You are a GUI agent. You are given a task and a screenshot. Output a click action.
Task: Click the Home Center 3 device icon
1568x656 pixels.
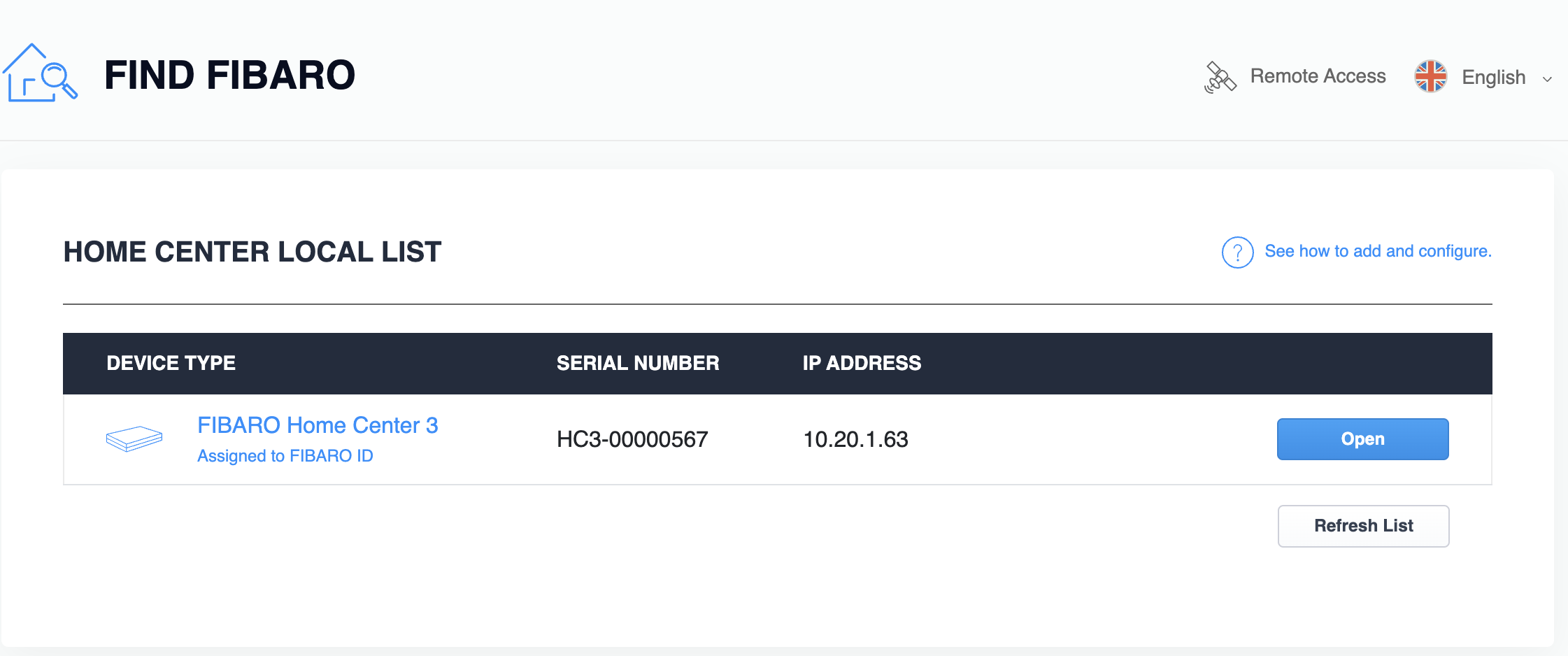[x=134, y=438]
